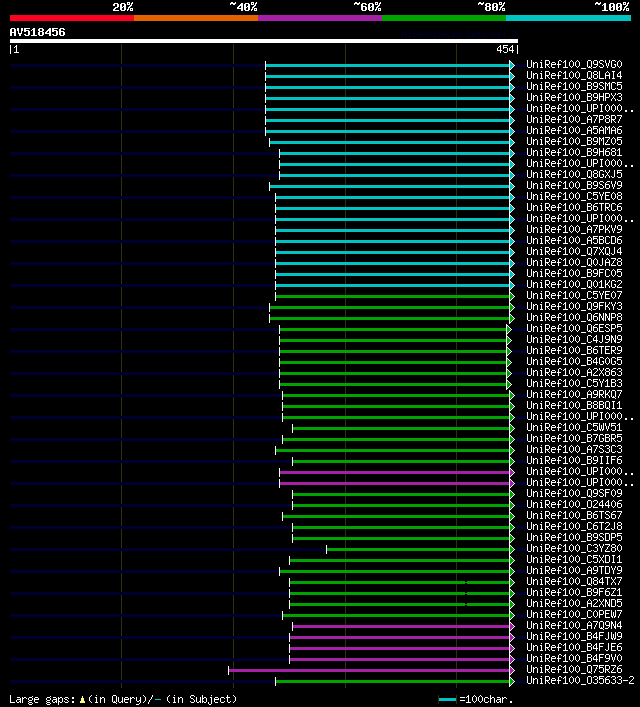
Task: Open hit UniRef100_C6T2J8
Action: point(574,527)
